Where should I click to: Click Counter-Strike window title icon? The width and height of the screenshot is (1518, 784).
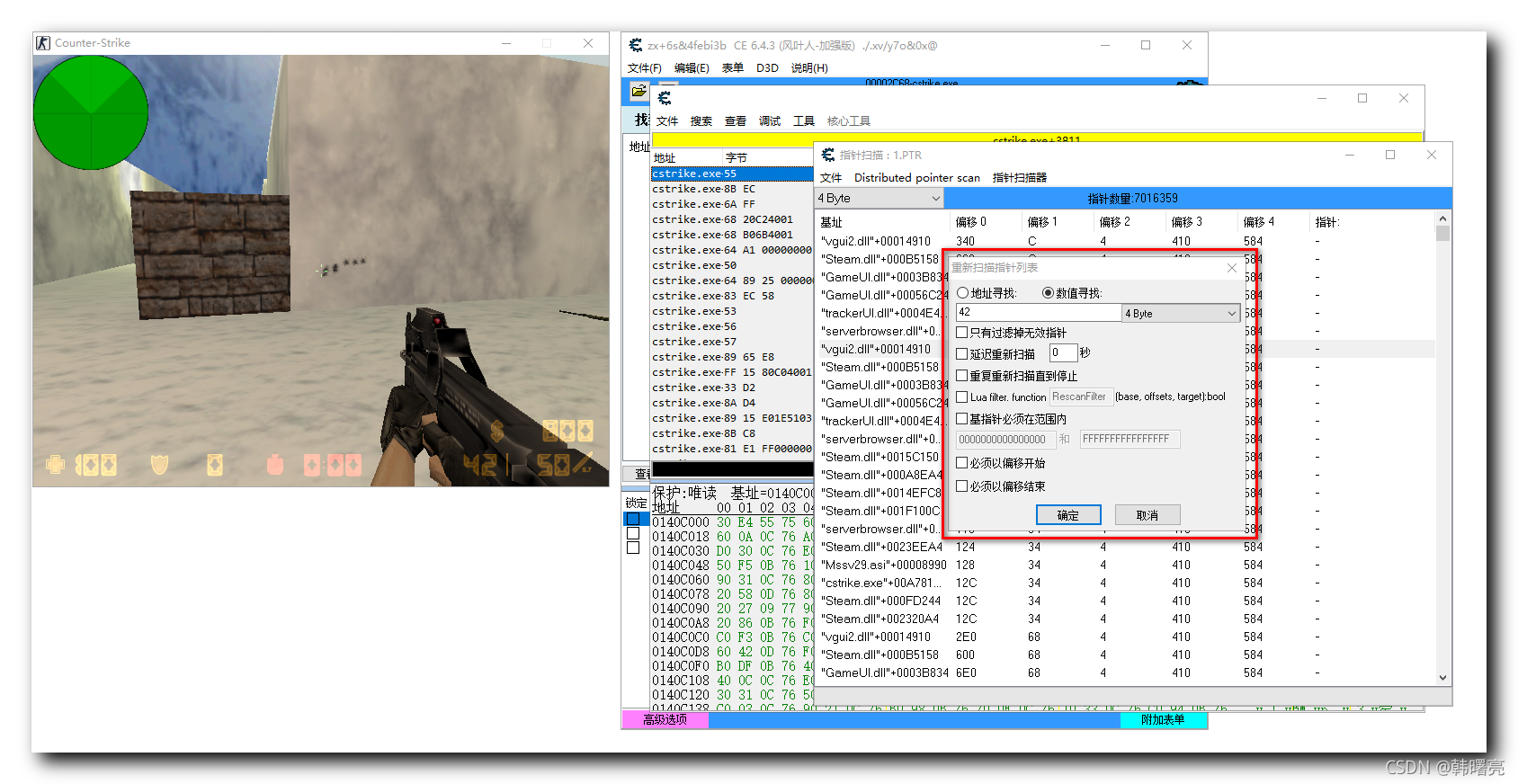[x=42, y=43]
